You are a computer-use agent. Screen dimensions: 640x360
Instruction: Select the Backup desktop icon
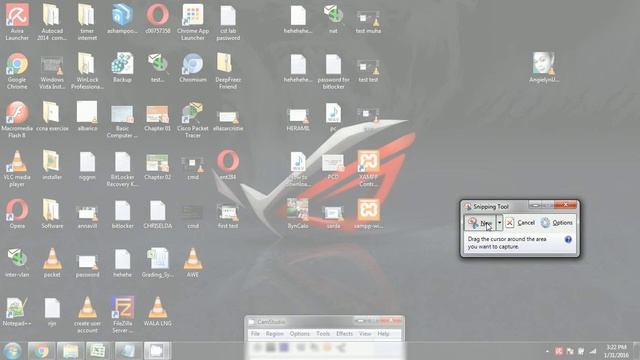[122, 67]
